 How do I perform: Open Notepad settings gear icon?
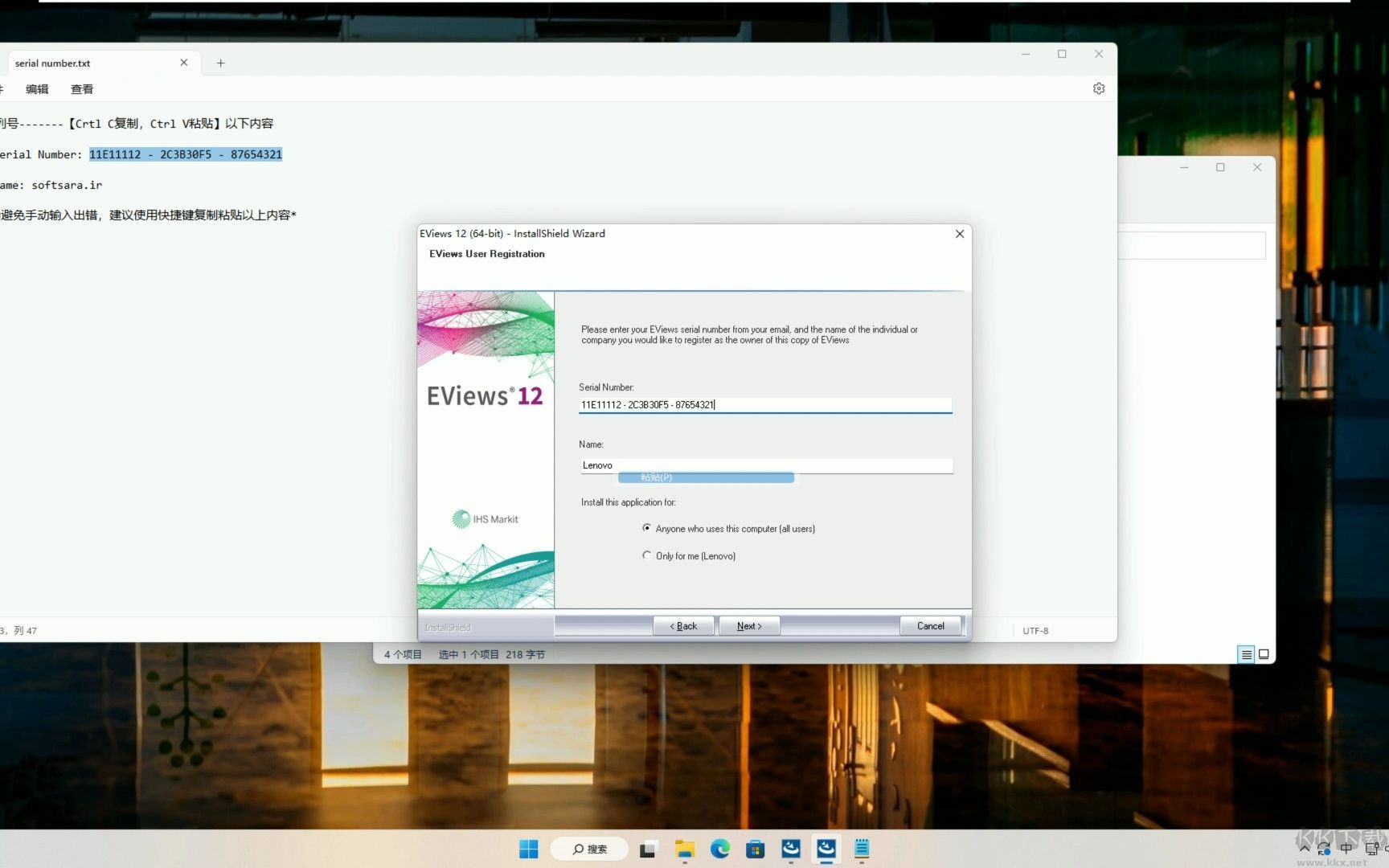[1099, 88]
